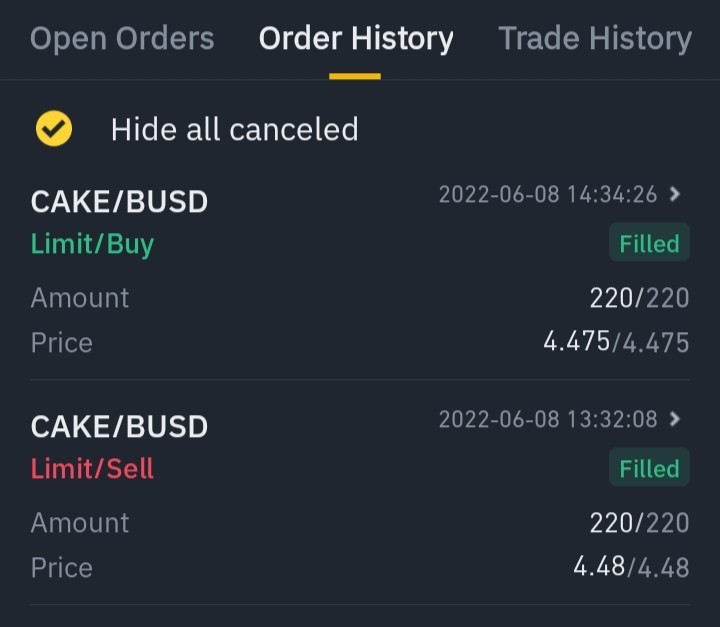
Task: Tap the Limit/Buy order type label
Action: point(92,244)
